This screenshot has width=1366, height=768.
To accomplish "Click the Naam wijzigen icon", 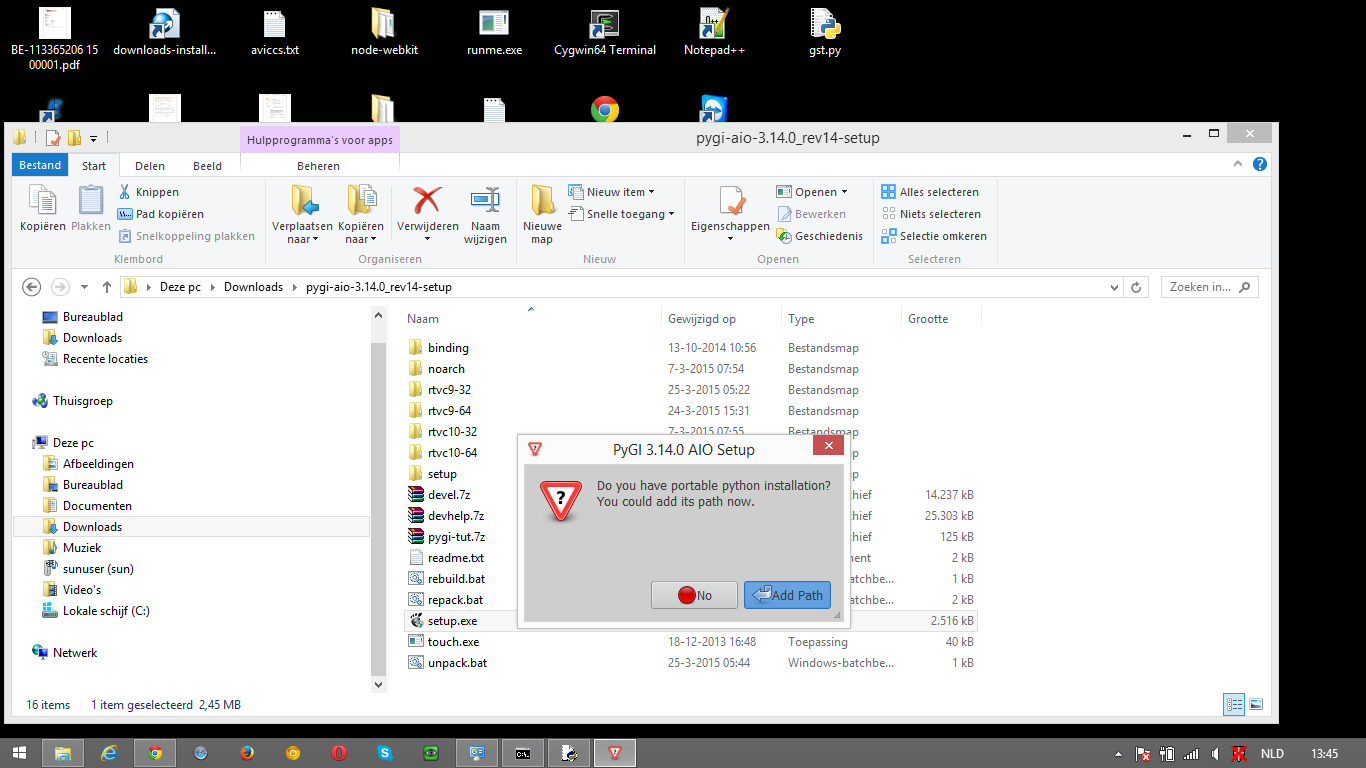I will point(485,201).
